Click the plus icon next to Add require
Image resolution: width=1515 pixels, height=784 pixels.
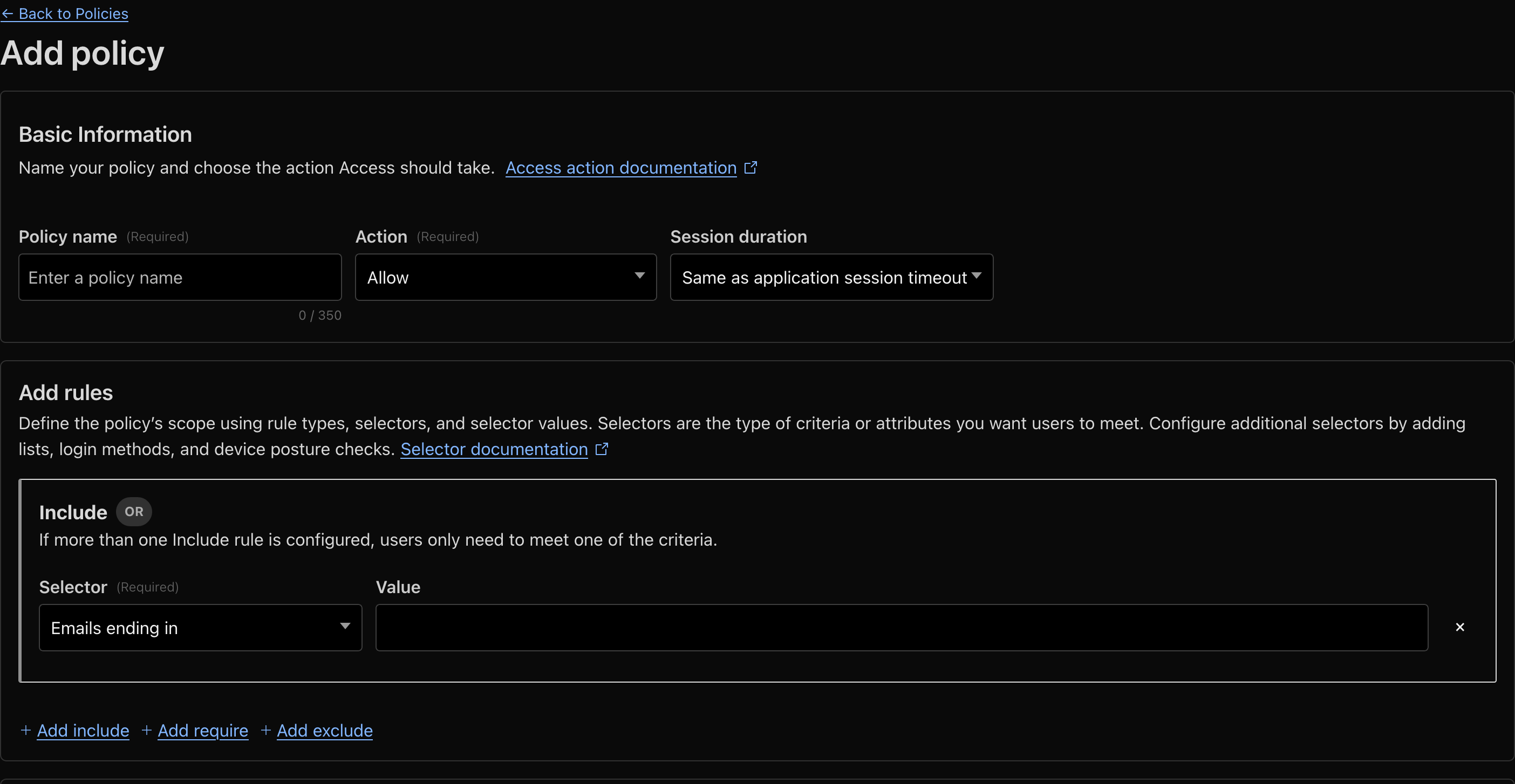(x=147, y=730)
